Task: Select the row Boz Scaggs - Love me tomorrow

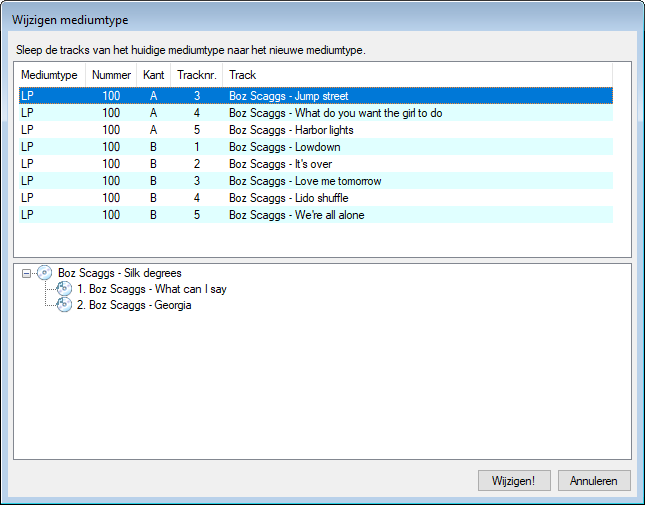Action: coord(316,181)
